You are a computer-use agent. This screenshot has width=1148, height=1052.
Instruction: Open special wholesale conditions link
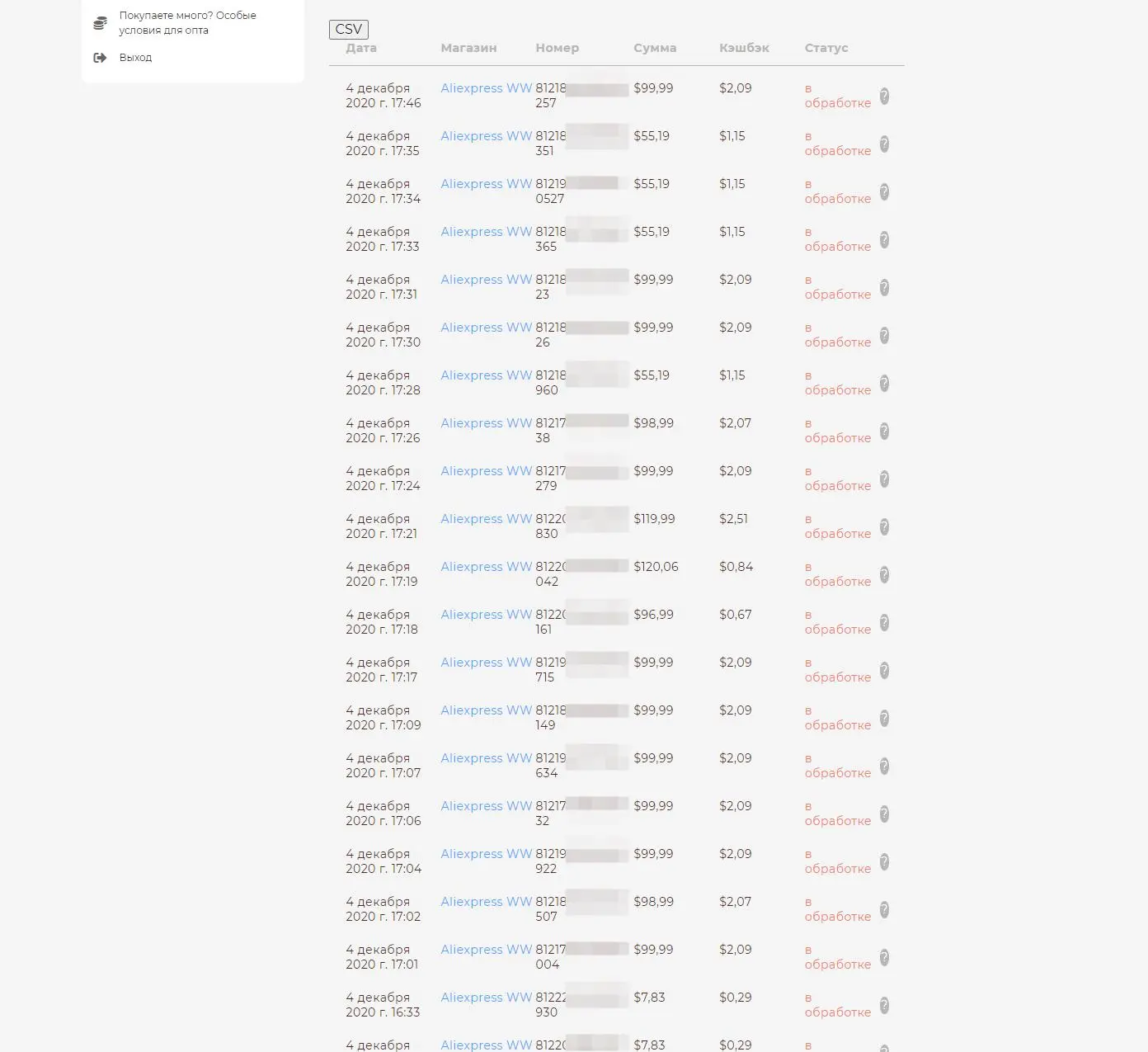point(187,23)
